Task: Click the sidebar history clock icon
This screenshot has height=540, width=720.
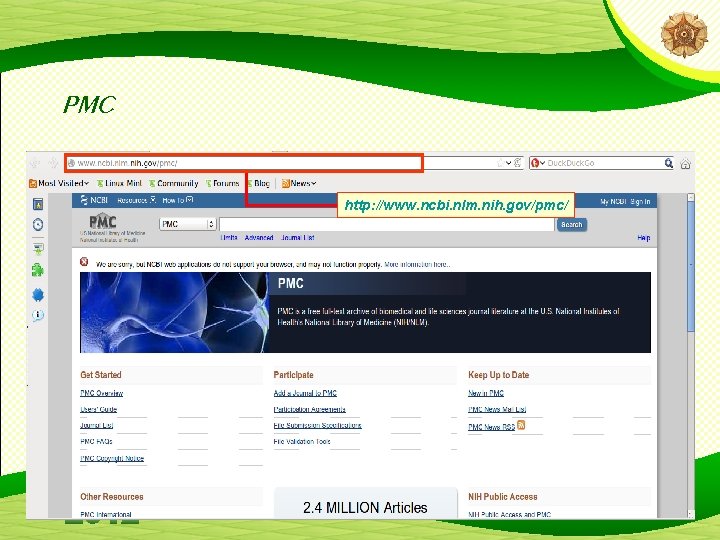Action: [x=38, y=225]
